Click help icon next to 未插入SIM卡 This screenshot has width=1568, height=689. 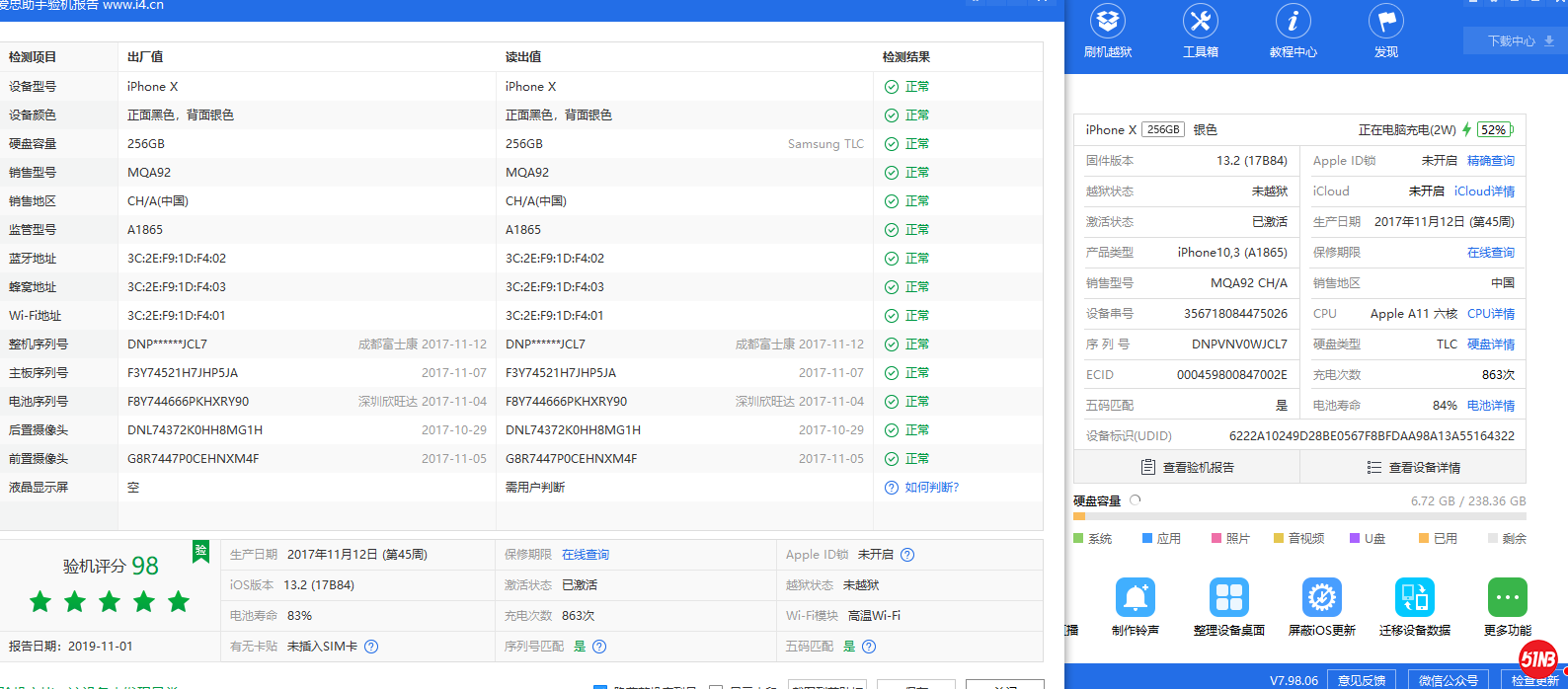371,647
